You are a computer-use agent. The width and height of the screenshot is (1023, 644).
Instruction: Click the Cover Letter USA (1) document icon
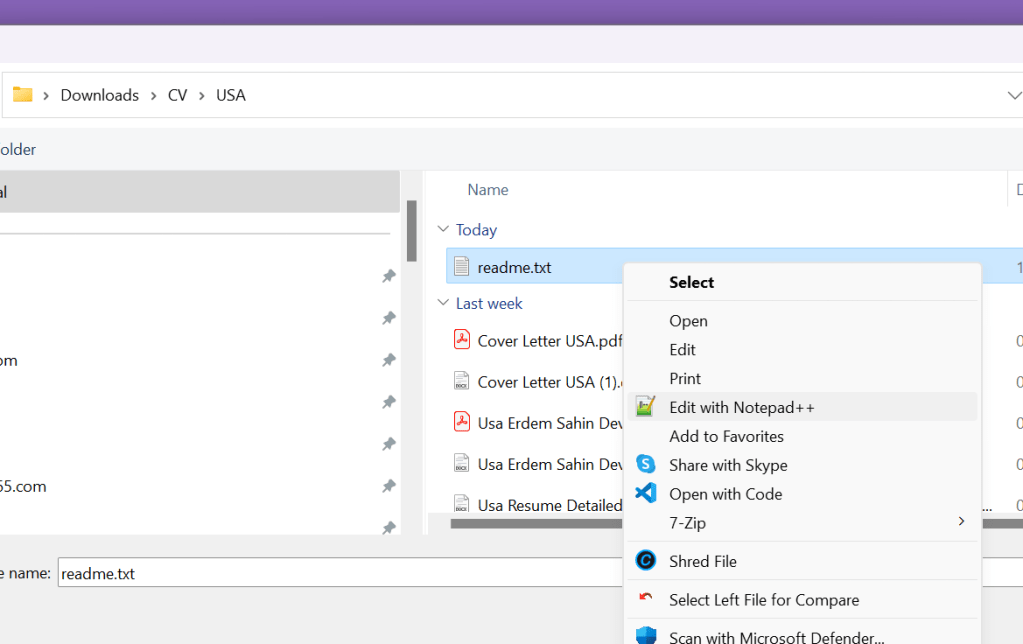461,381
